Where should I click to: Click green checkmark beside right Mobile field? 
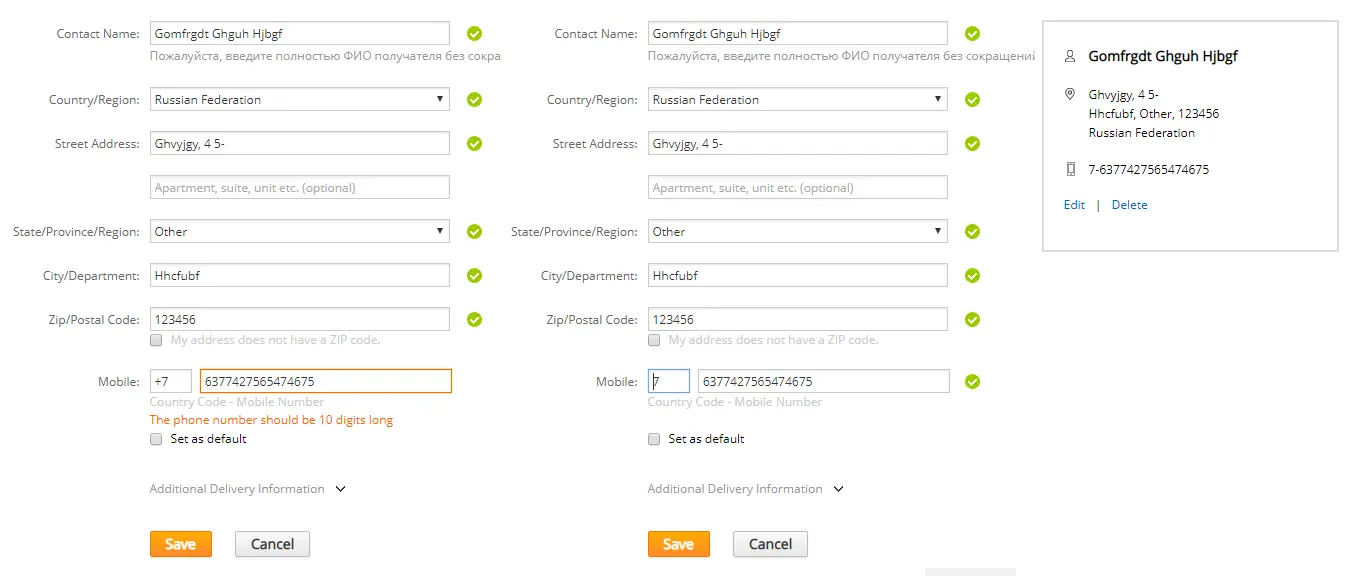[x=973, y=381]
